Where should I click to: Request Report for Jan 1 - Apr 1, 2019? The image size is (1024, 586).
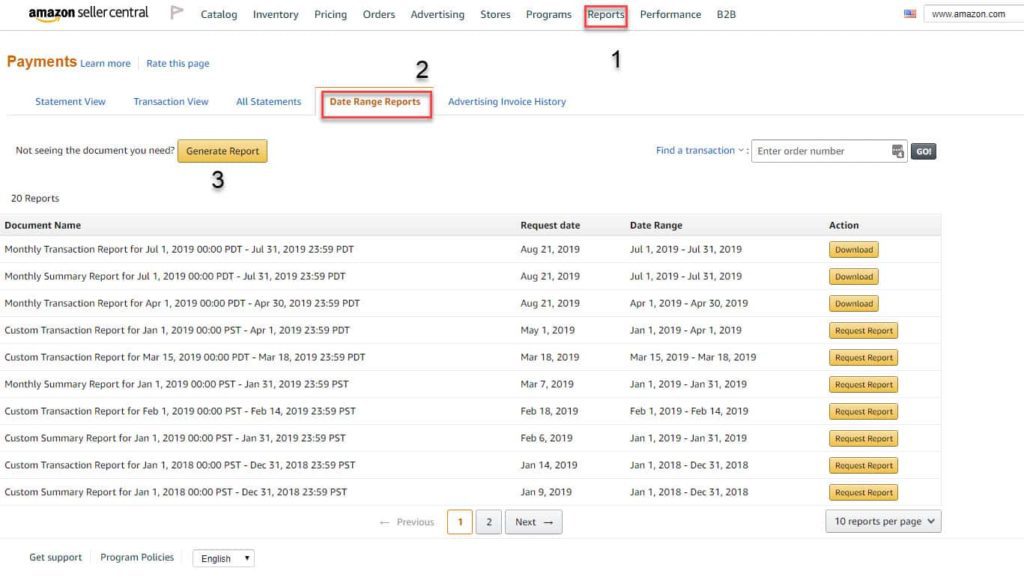tap(863, 331)
